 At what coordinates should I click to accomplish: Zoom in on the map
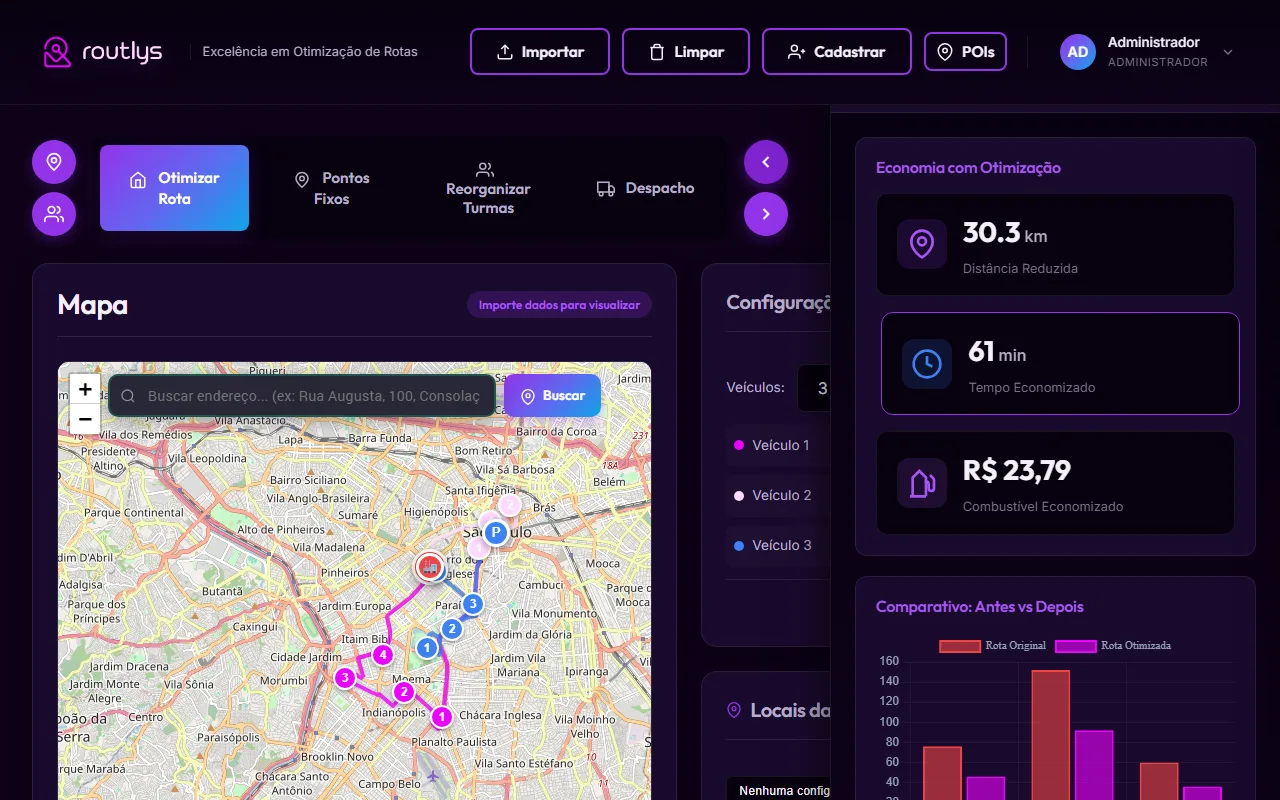click(x=85, y=389)
